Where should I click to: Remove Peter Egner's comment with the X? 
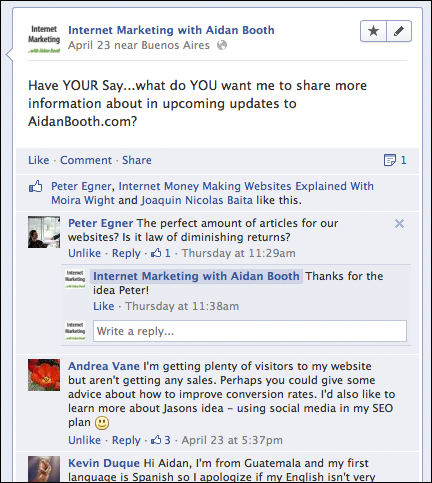tap(399, 223)
